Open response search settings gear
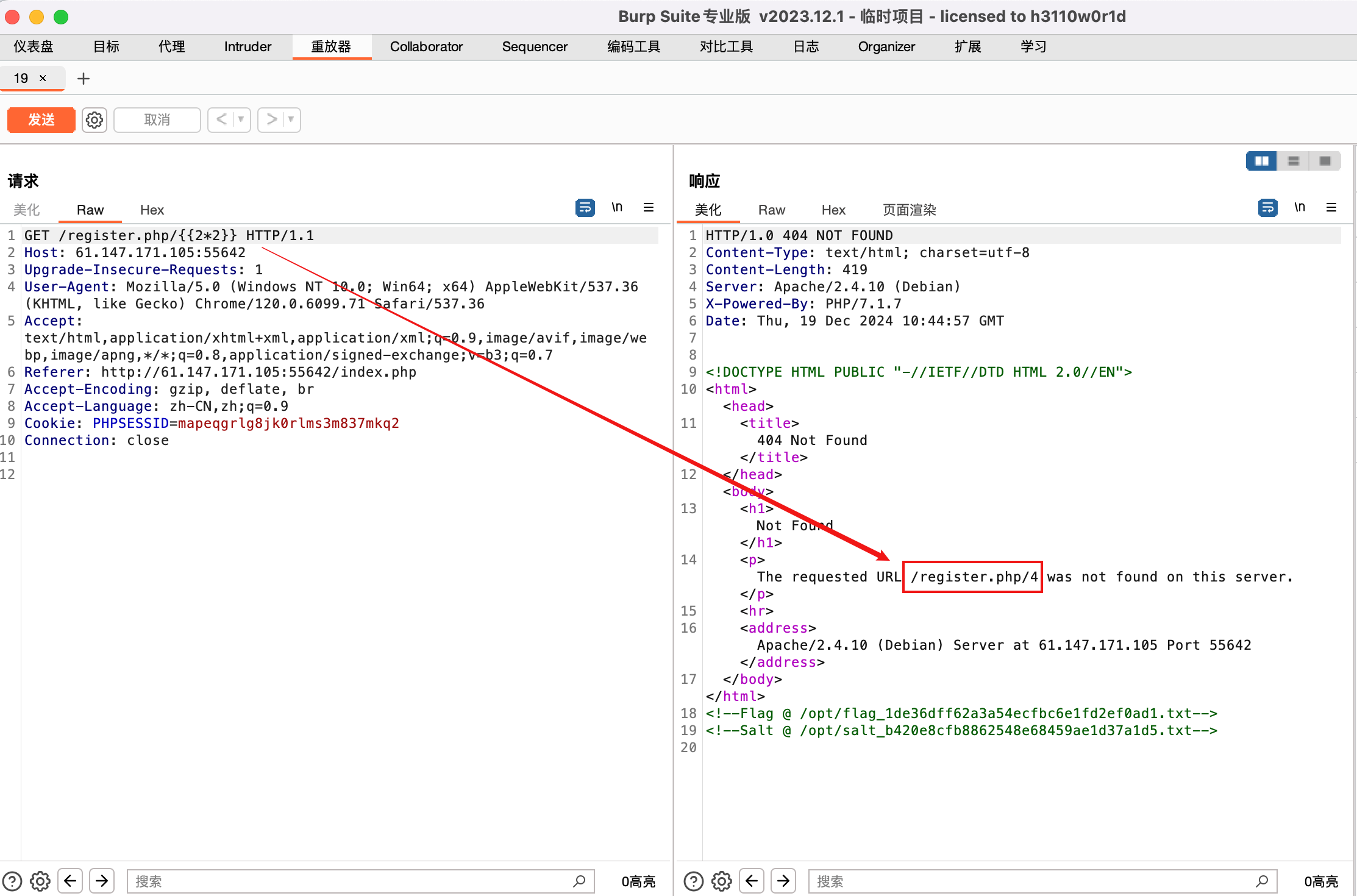The height and width of the screenshot is (896, 1357). pyautogui.click(x=722, y=881)
